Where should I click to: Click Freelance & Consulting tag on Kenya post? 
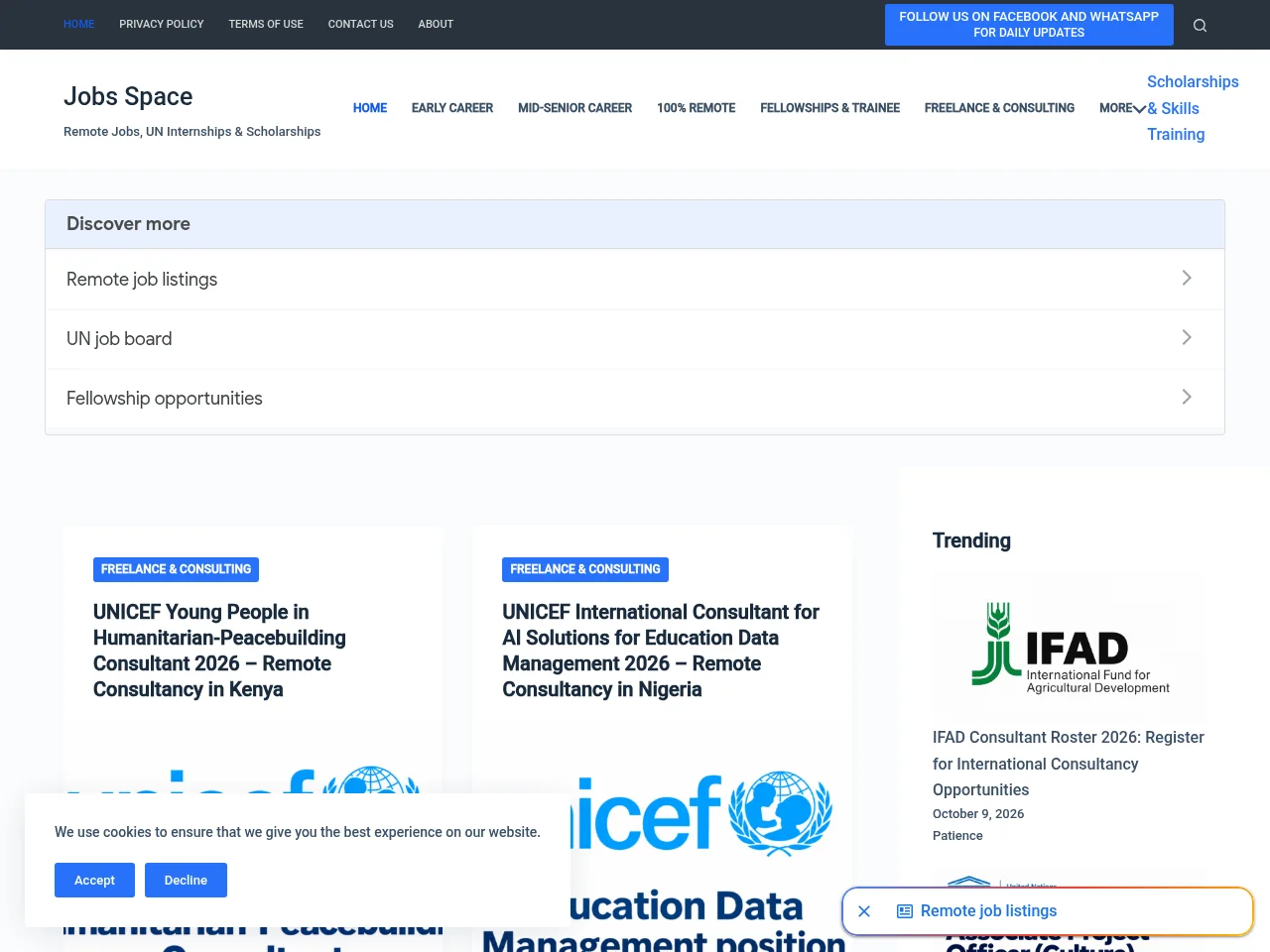pyautogui.click(x=176, y=569)
